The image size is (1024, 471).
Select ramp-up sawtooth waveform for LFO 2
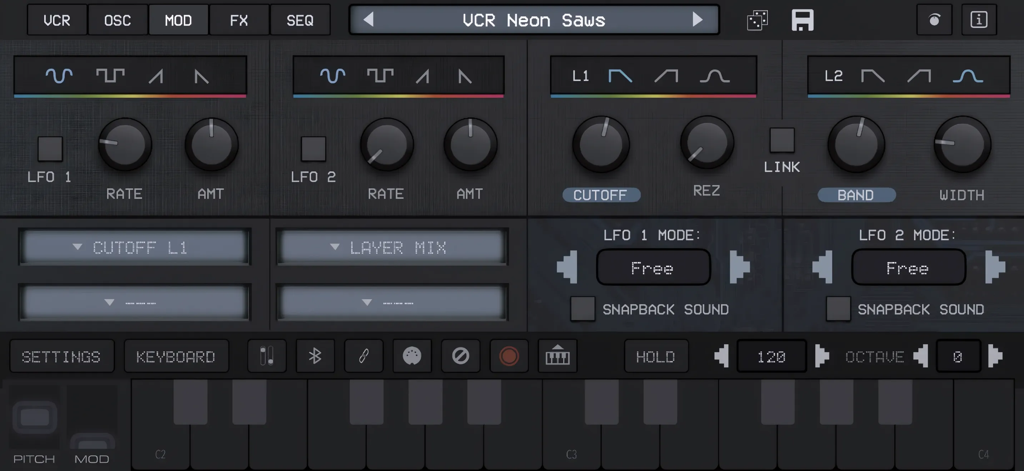tap(423, 76)
